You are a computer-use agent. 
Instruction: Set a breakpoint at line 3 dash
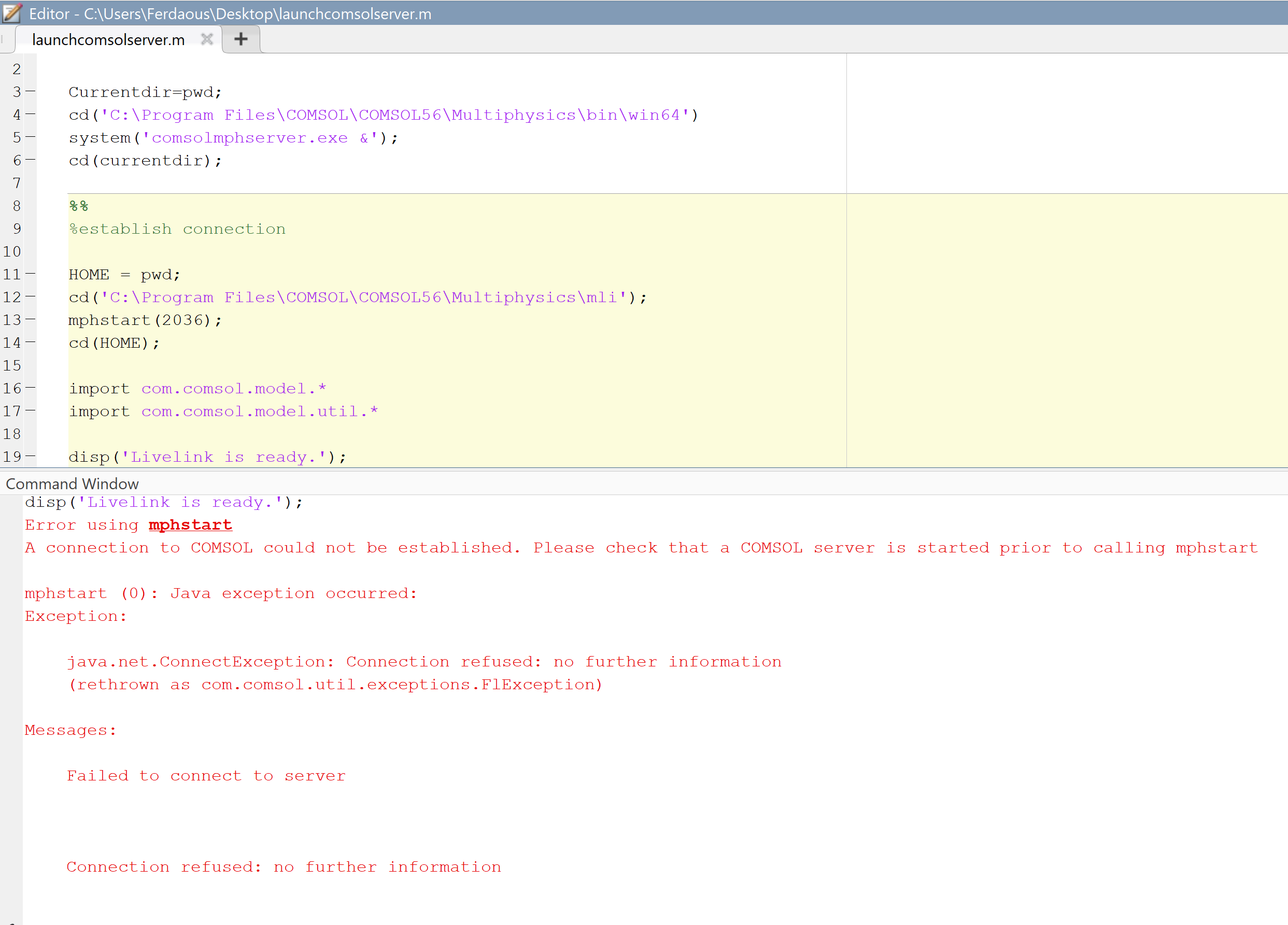[31, 91]
